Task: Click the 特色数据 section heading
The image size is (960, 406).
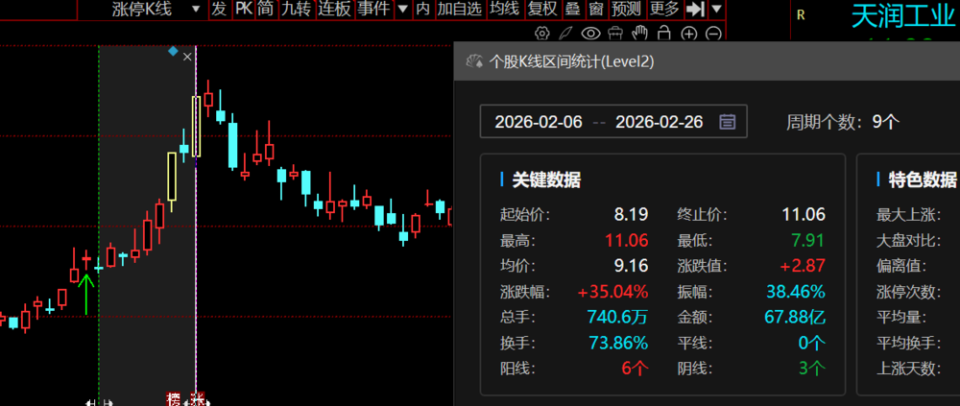Action: click(x=922, y=179)
